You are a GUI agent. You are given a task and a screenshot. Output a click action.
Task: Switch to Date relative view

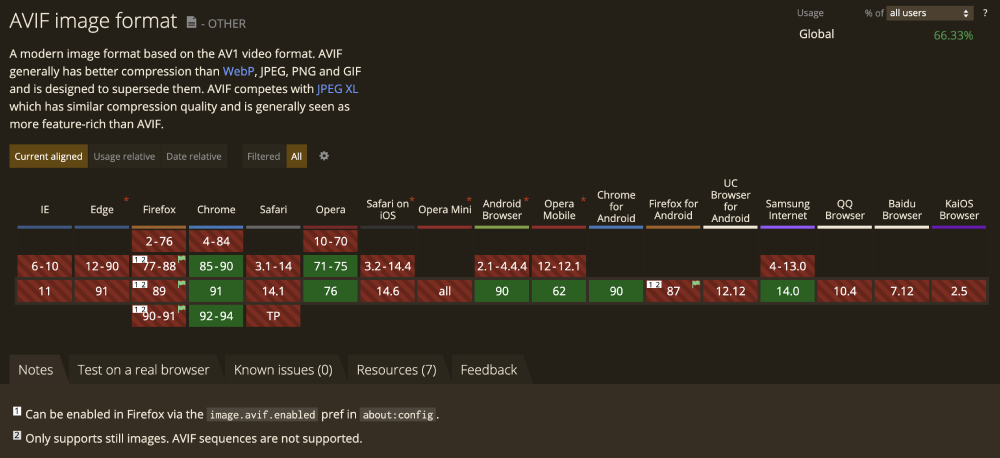(x=194, y=156)
